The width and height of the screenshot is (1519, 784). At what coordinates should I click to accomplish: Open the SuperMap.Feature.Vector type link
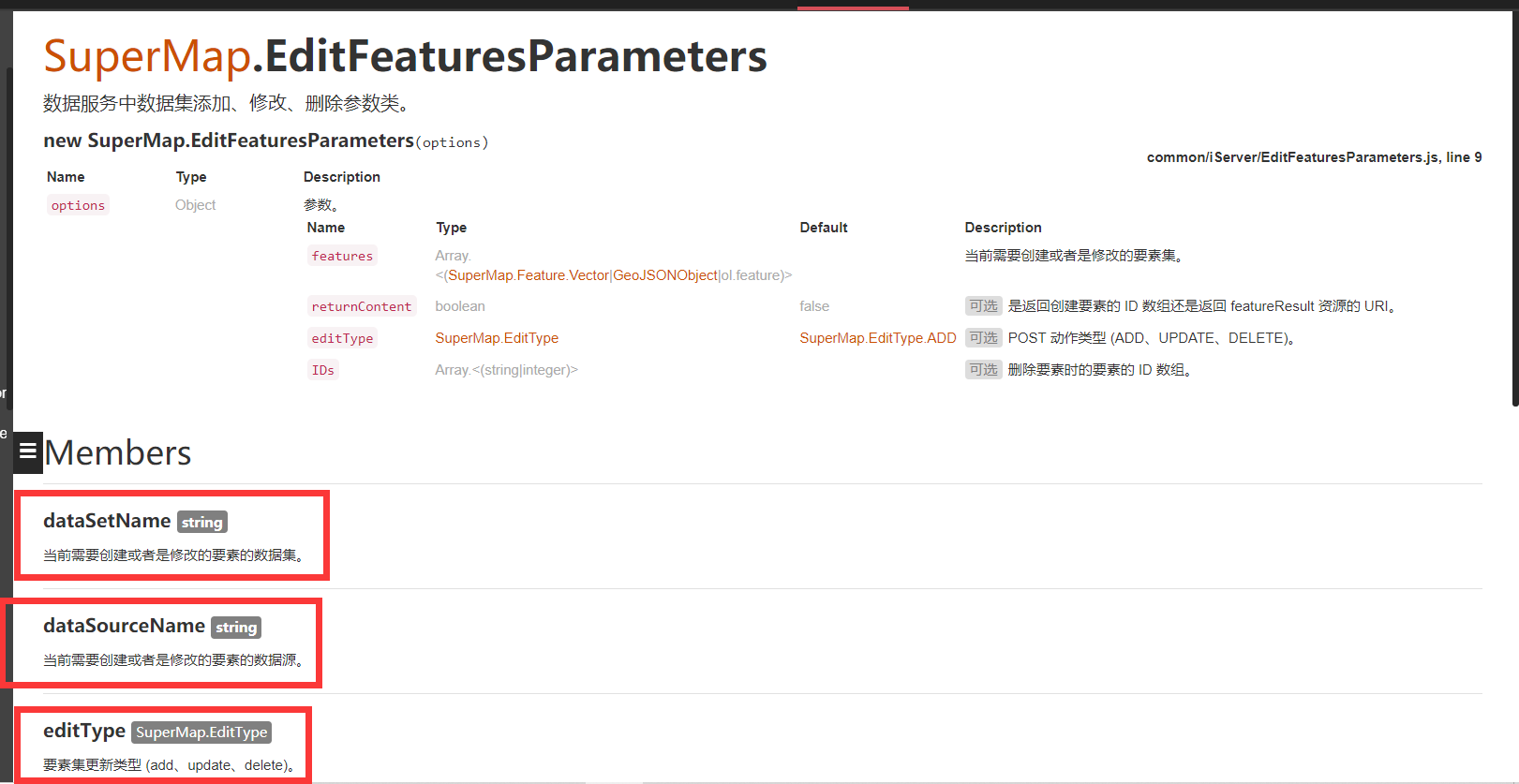529,275
